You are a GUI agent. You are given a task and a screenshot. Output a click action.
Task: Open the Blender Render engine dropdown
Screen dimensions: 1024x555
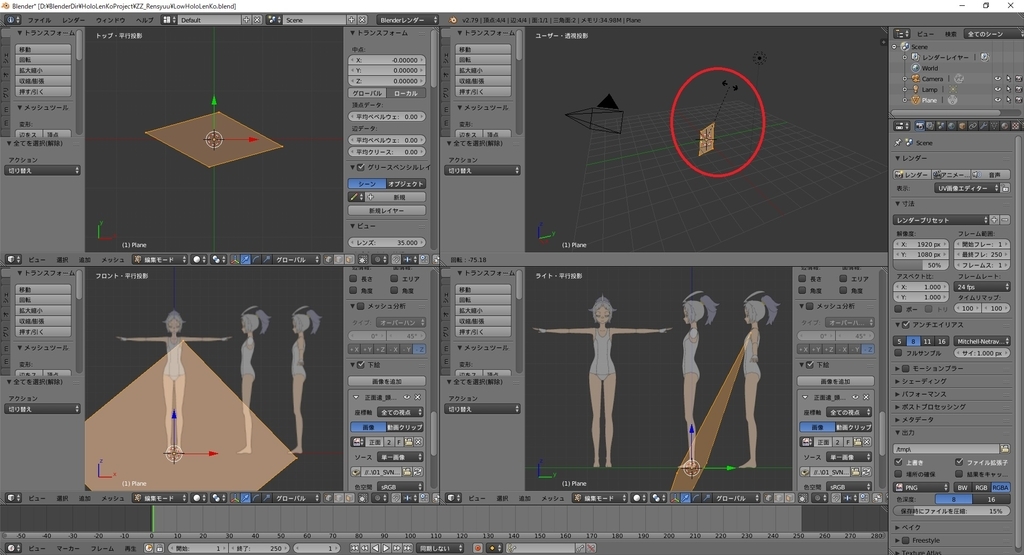click(x=408, y=20)
